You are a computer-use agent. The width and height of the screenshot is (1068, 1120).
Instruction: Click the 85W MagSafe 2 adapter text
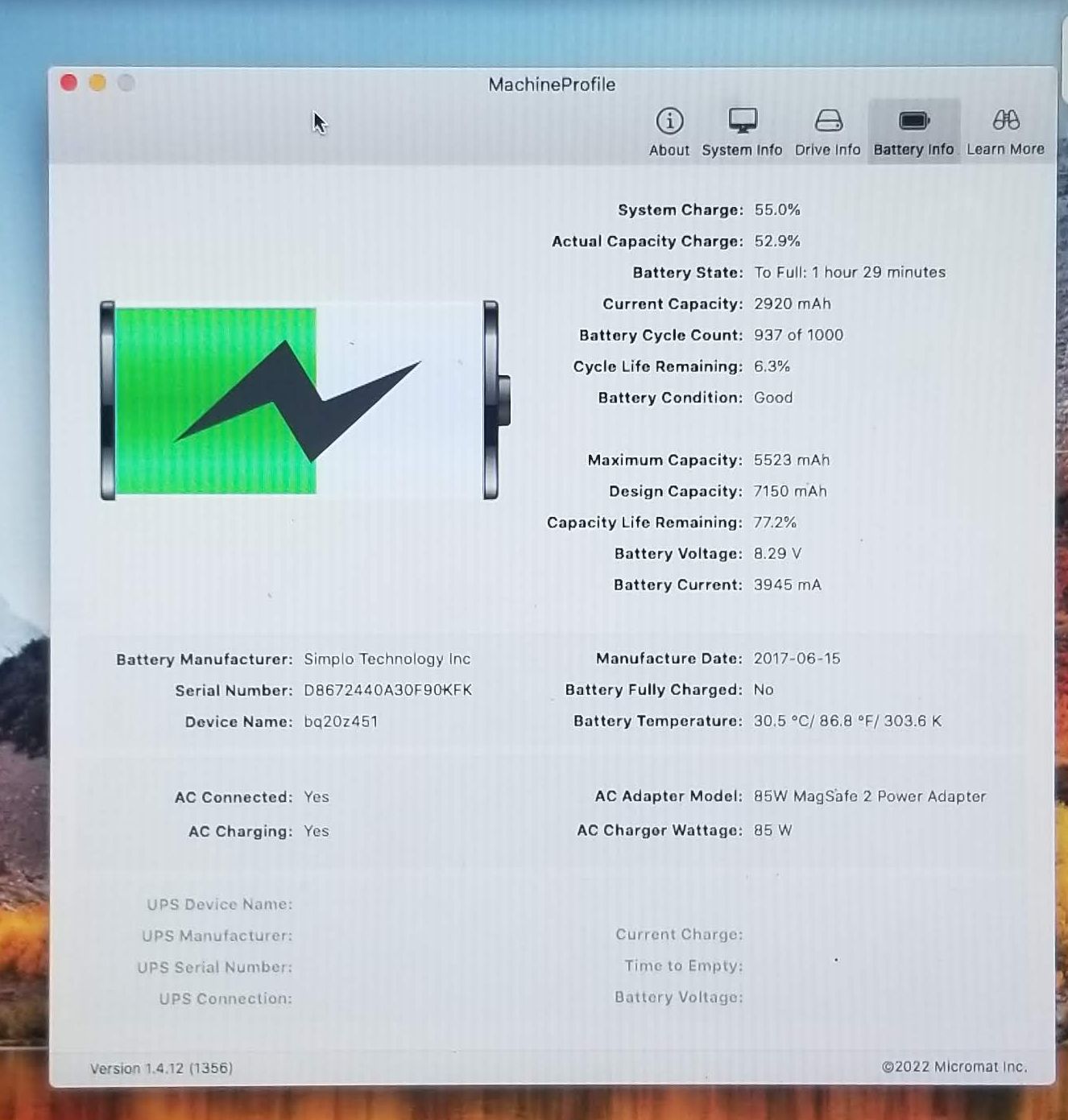click(869, 796)
